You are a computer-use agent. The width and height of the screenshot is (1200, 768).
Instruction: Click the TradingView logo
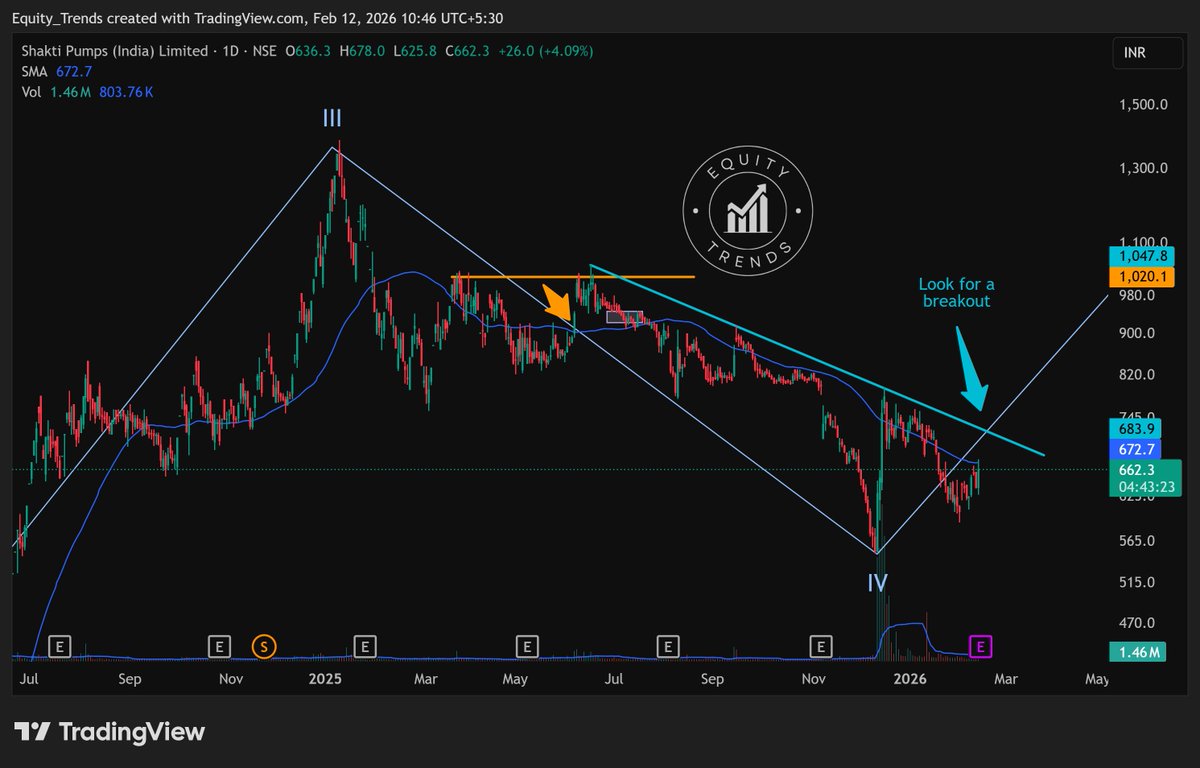click(110, 731)
